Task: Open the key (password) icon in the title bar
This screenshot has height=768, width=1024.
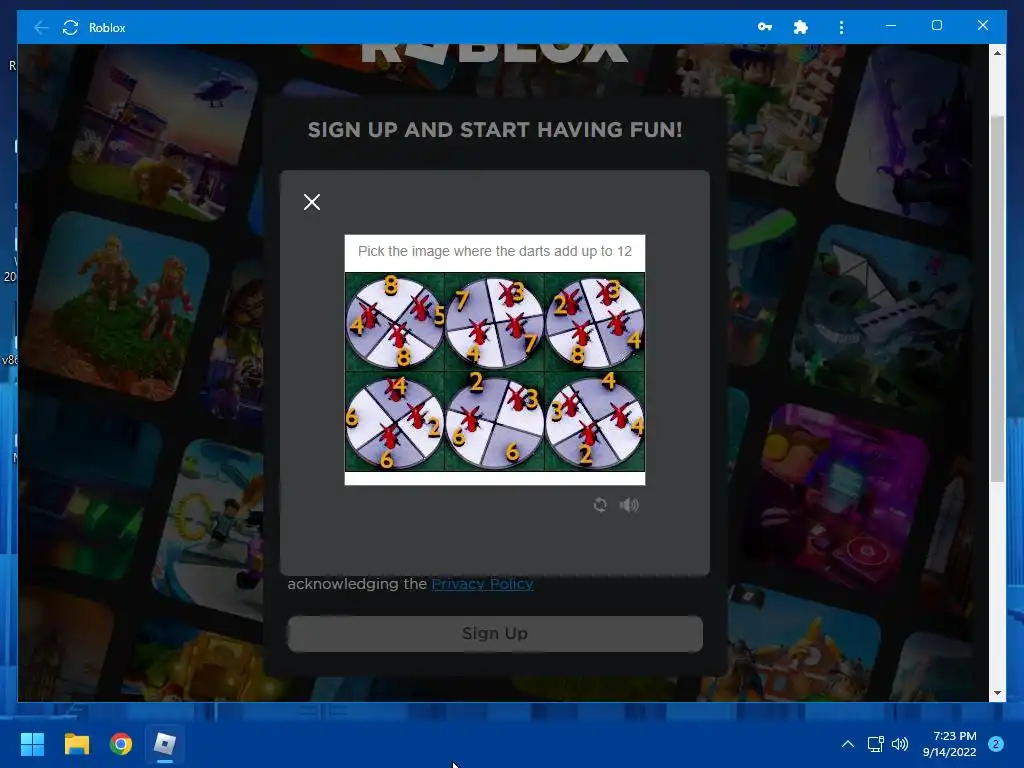Action: tap(765, 27)
